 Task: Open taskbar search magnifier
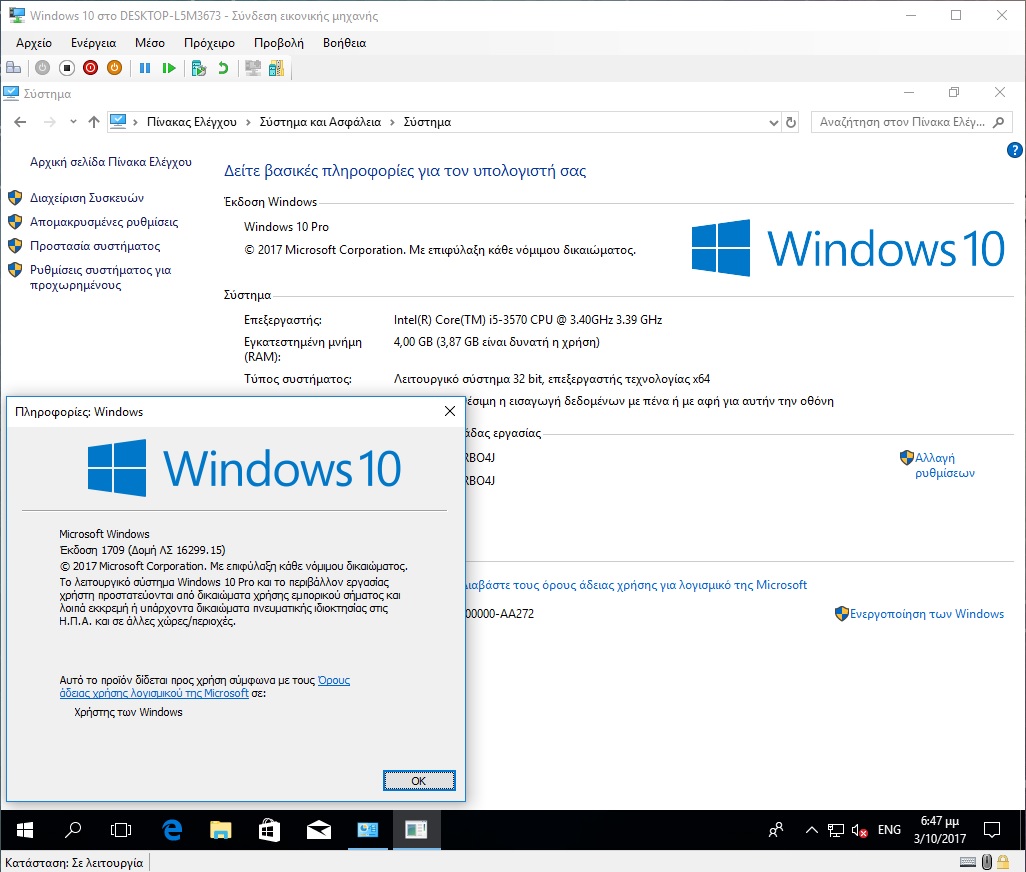[73, 830]
